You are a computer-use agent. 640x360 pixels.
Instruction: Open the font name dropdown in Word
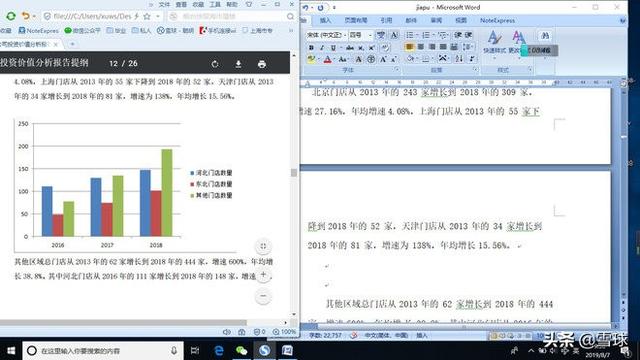344,35
